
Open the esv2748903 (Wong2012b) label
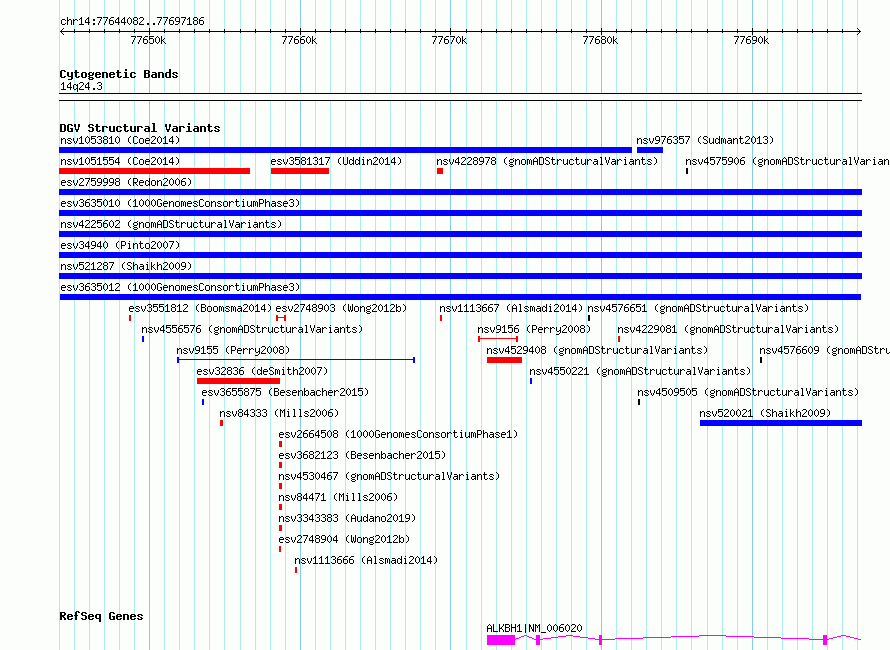click(x=341, y=308)
